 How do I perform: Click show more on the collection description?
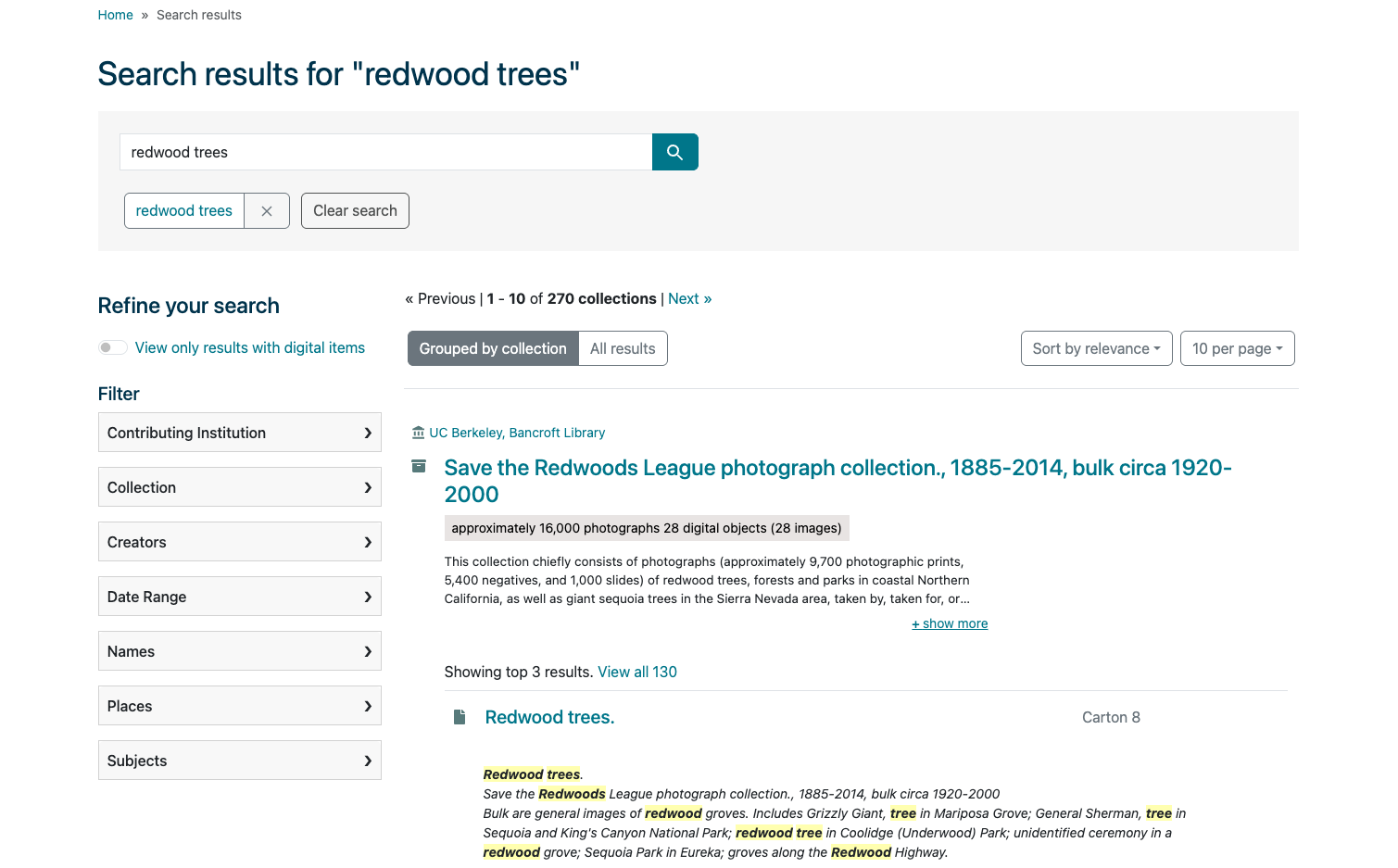[x=949, y=623]
